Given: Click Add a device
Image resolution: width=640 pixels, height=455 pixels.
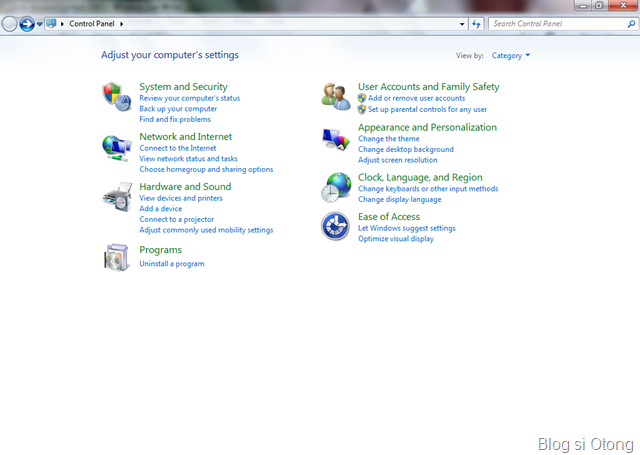Looking at the screenshot, I should (160, 209).
